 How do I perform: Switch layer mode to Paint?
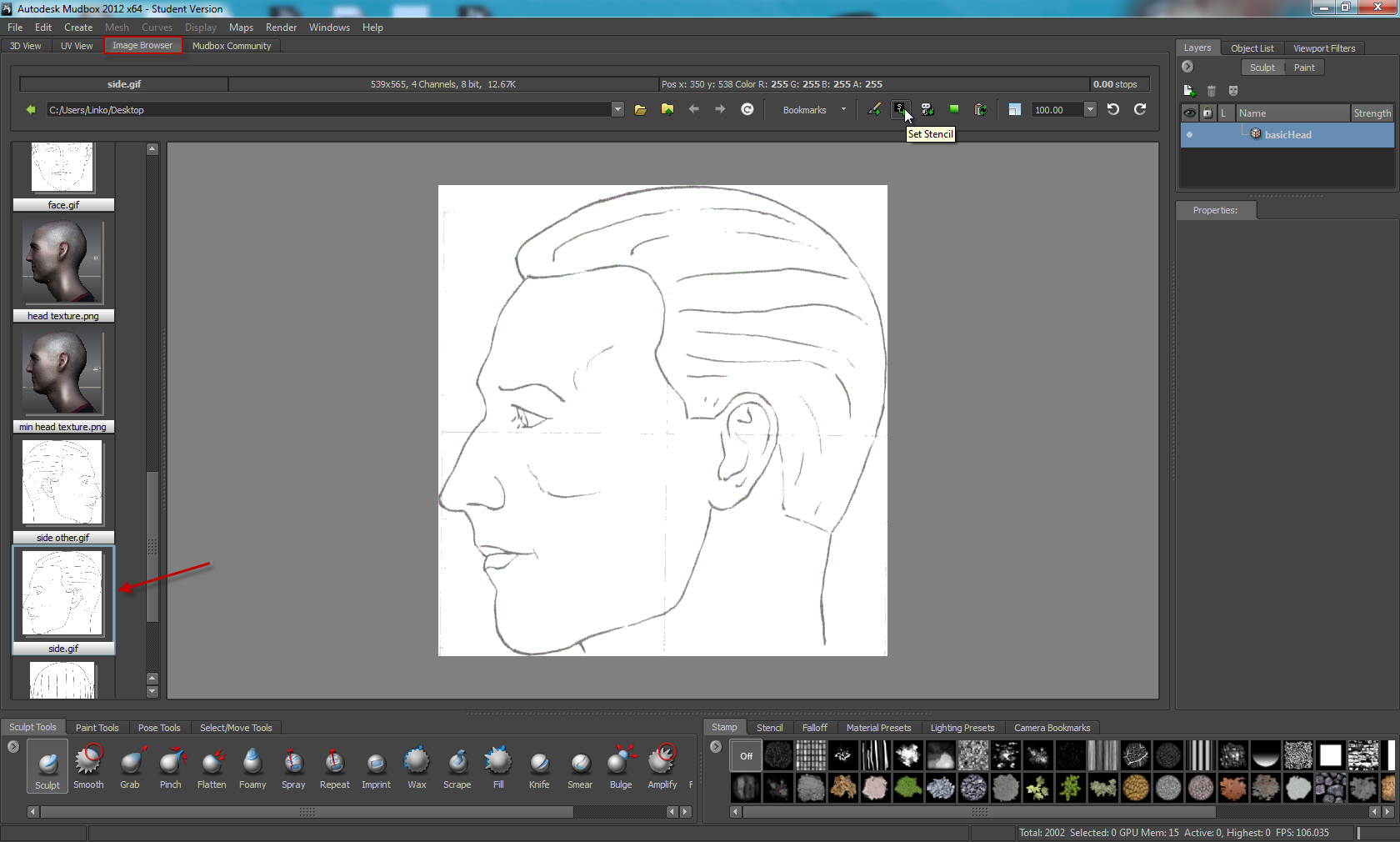(x=1304, y=68)
